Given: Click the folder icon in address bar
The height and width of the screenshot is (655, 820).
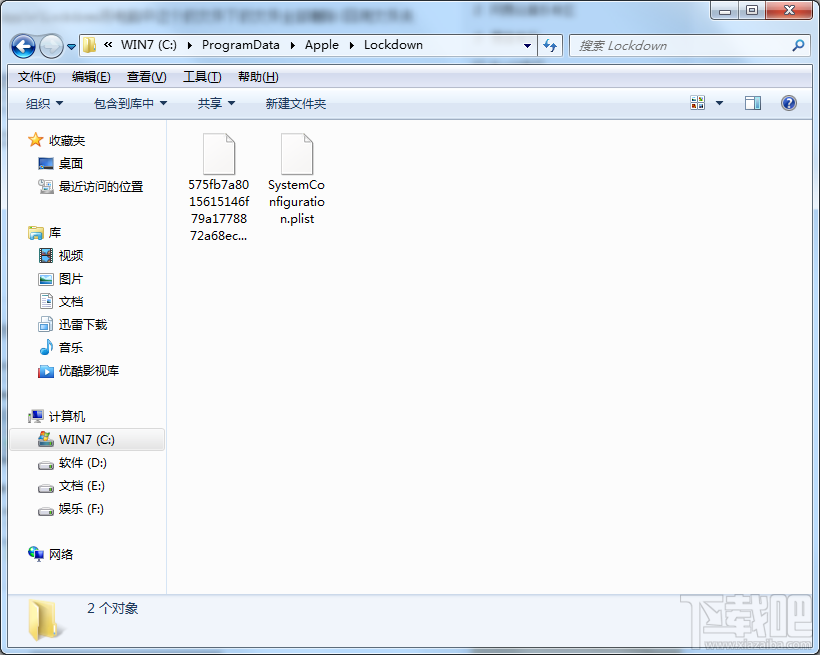Looking at the screenshot, I should pos(89,45).
